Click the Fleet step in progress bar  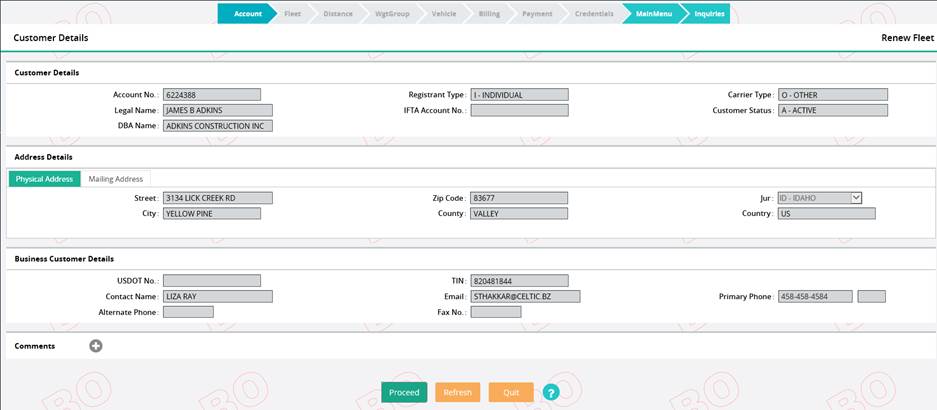[x=293, y=14]
